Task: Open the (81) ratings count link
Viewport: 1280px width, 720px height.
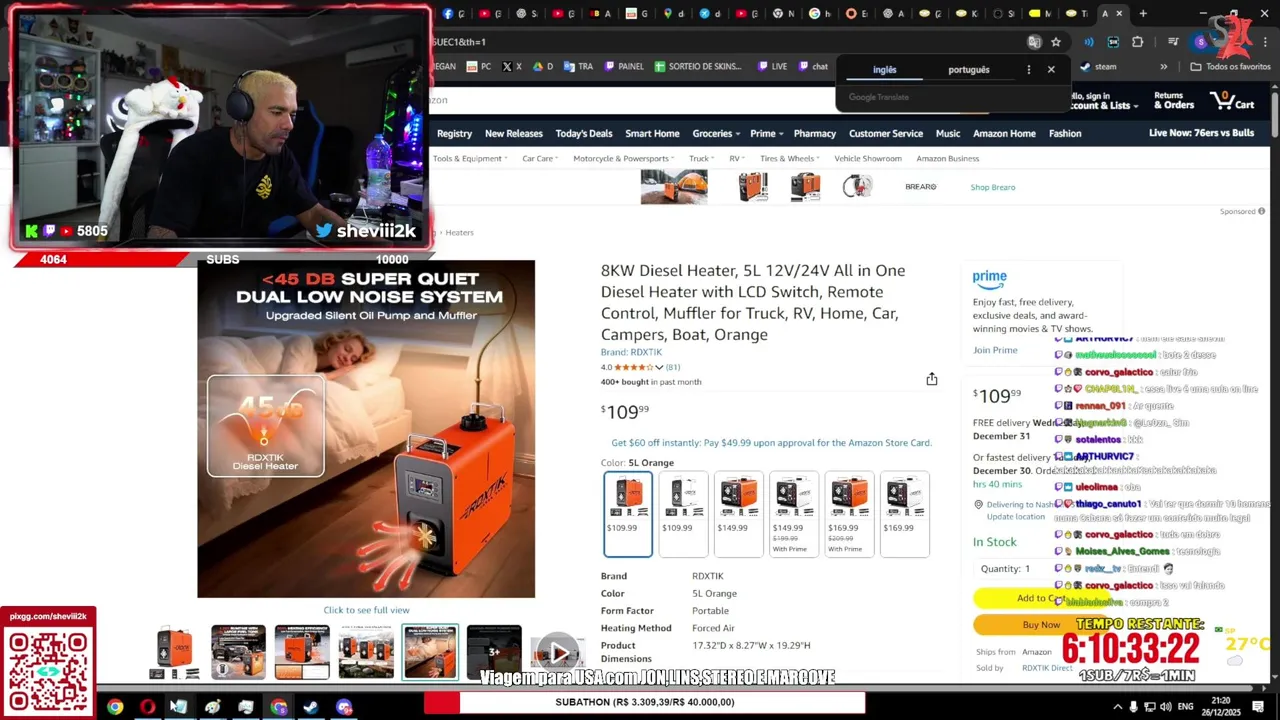Action: coord(673,367)
